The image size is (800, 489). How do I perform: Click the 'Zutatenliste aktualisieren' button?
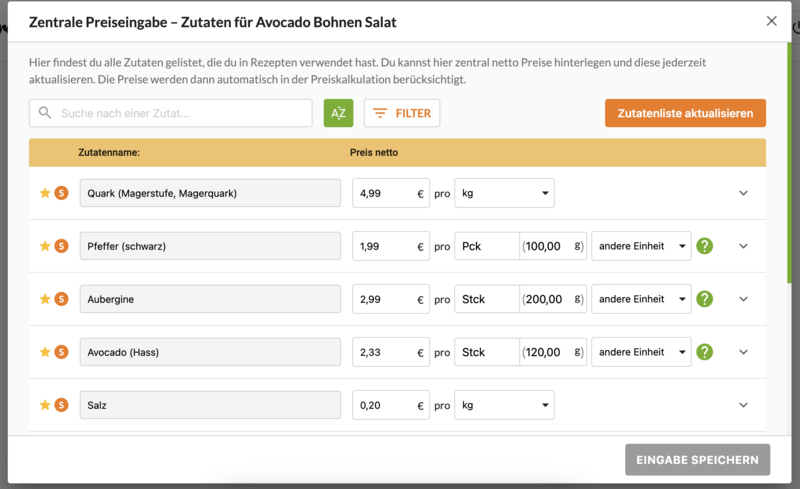tap(685, 113)
